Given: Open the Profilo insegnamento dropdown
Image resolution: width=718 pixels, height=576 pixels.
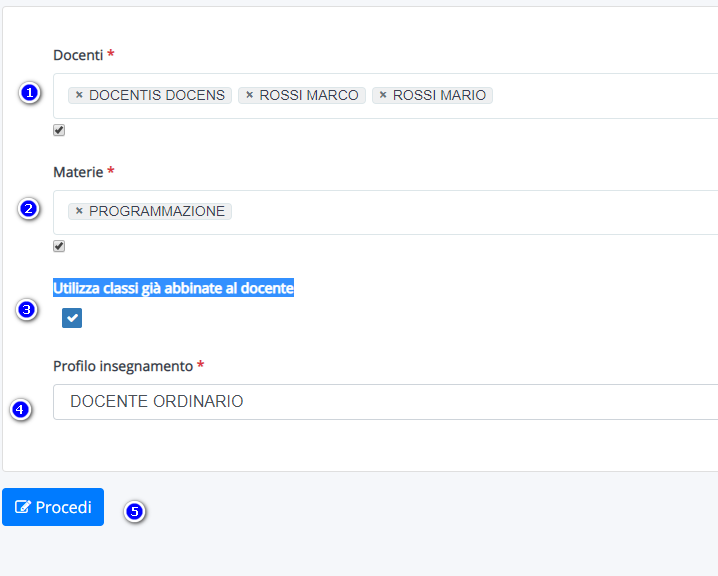Looking at the screenshot, I should point(385,402).
